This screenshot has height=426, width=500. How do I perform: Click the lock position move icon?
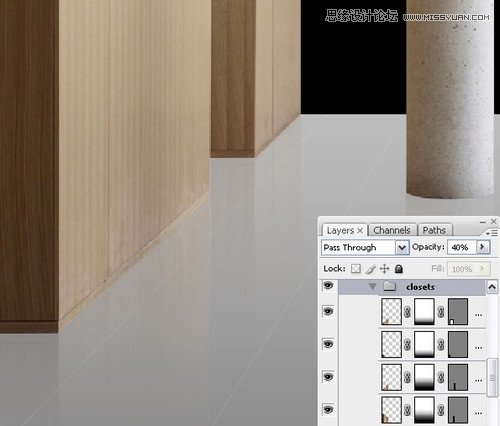pos(384,269)
